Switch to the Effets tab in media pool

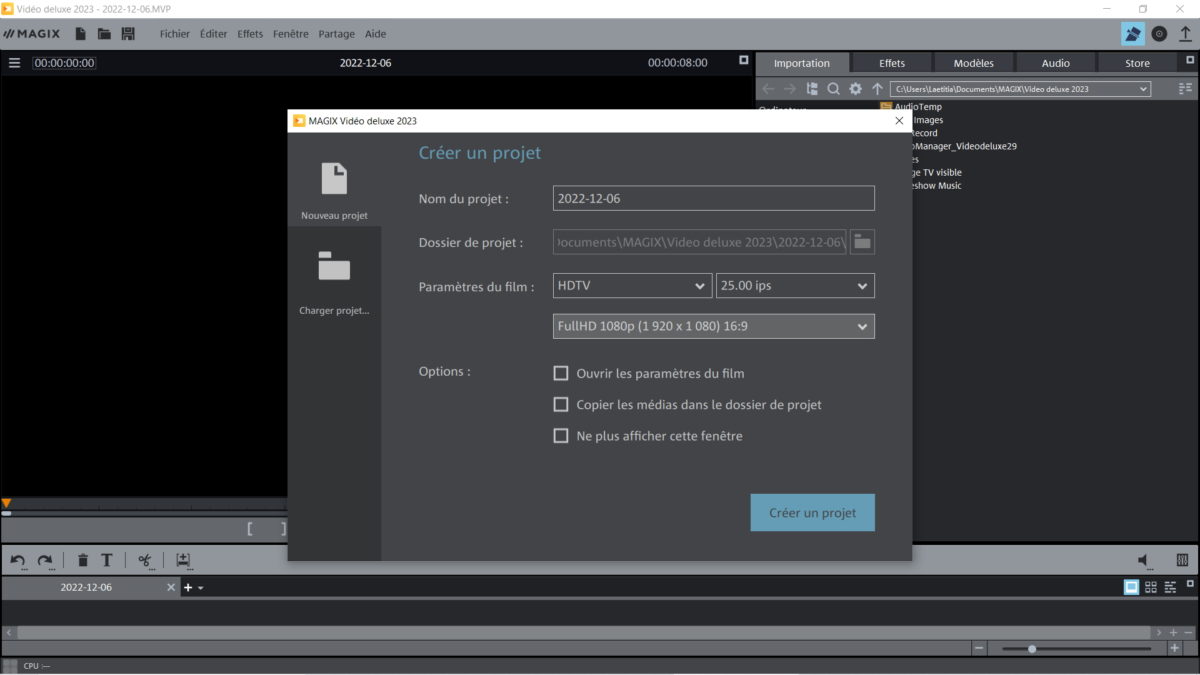click(892, 63)
